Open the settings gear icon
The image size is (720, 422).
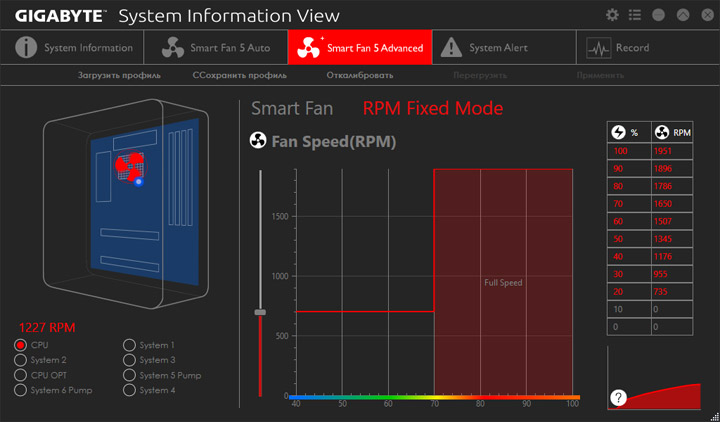pyautogui.click(x=612, y=15)
